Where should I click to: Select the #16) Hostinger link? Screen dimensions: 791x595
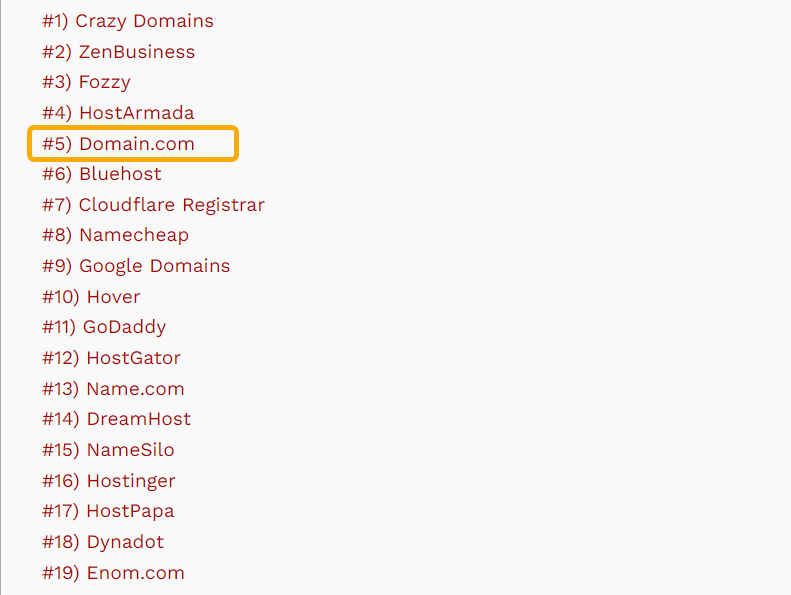(x=109, y=481)
